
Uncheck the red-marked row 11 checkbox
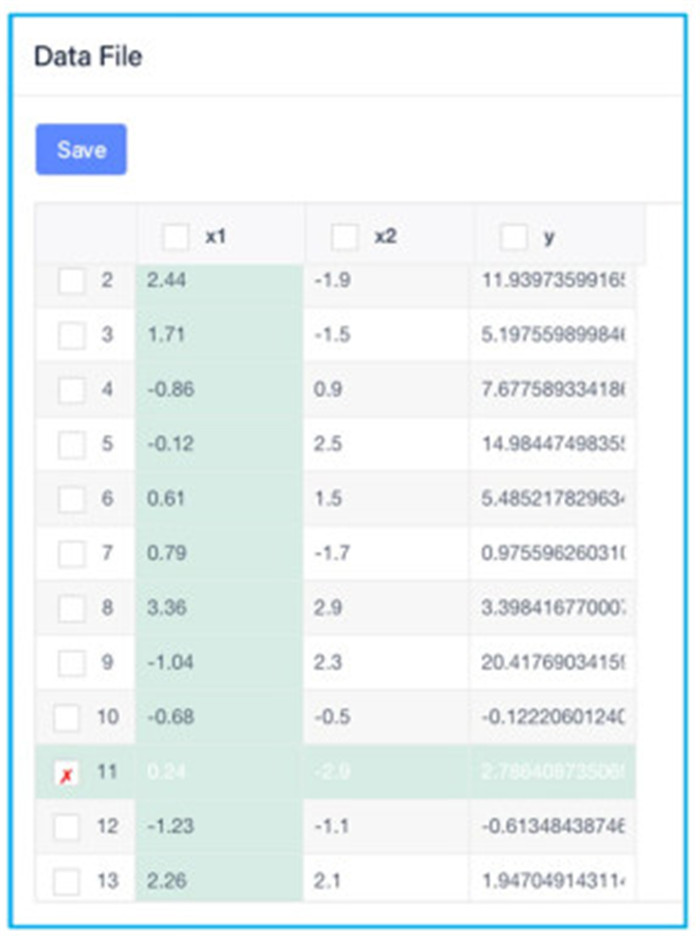(67, 773)
